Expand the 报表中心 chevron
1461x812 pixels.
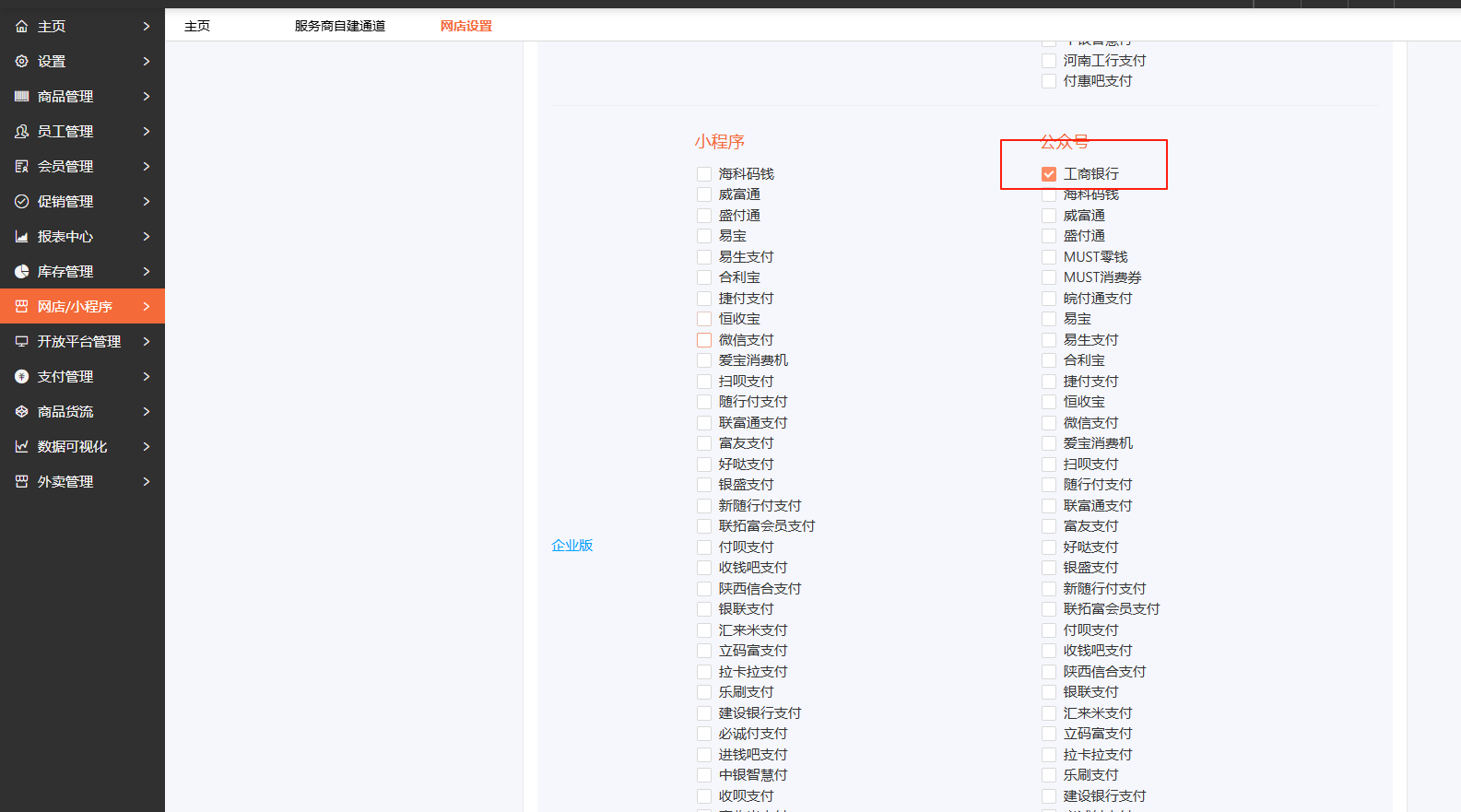pyautogui.click(x=146, y=237)
